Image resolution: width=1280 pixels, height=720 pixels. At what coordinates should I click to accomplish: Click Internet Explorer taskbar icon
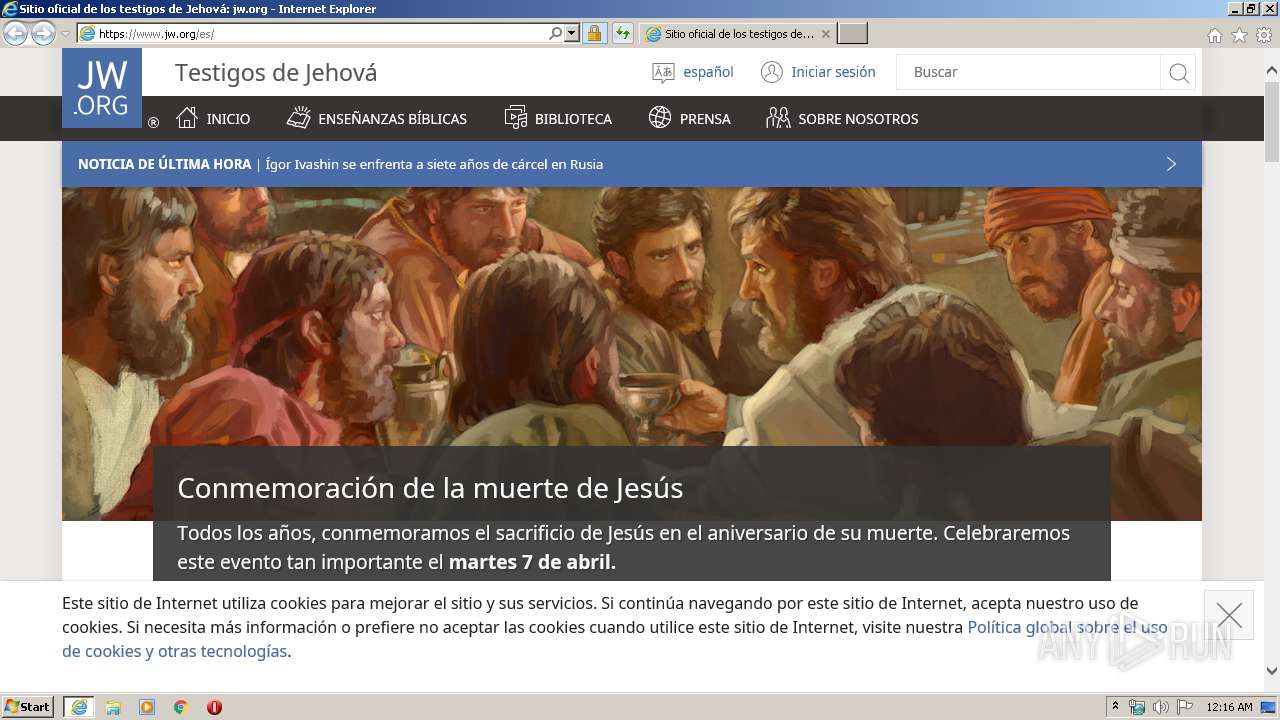(79, 707)
